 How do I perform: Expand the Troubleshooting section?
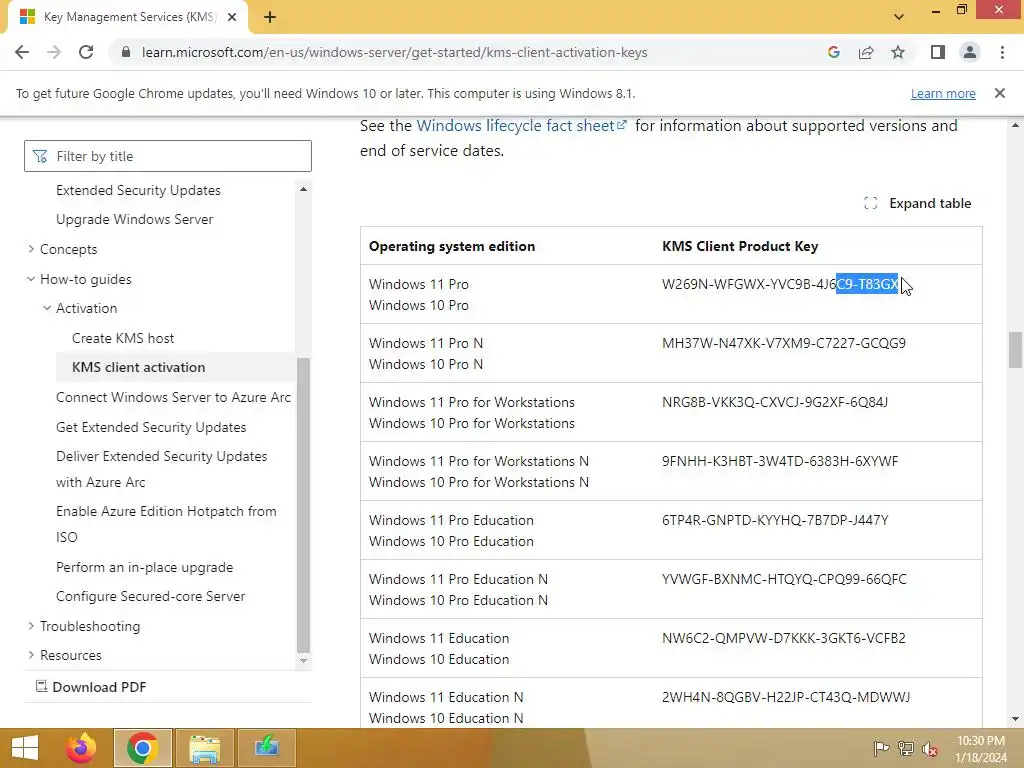89,626
